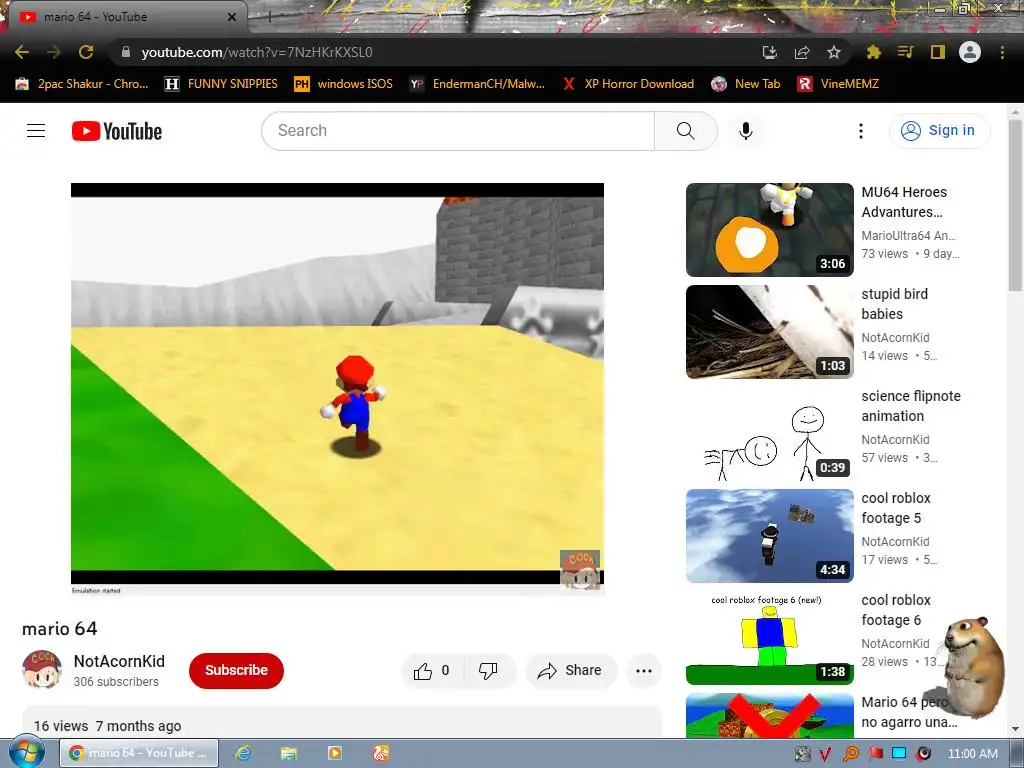Open the XP Horror Download bookmark
Viewport: 1024px width, 768px height.
point(628,84)
